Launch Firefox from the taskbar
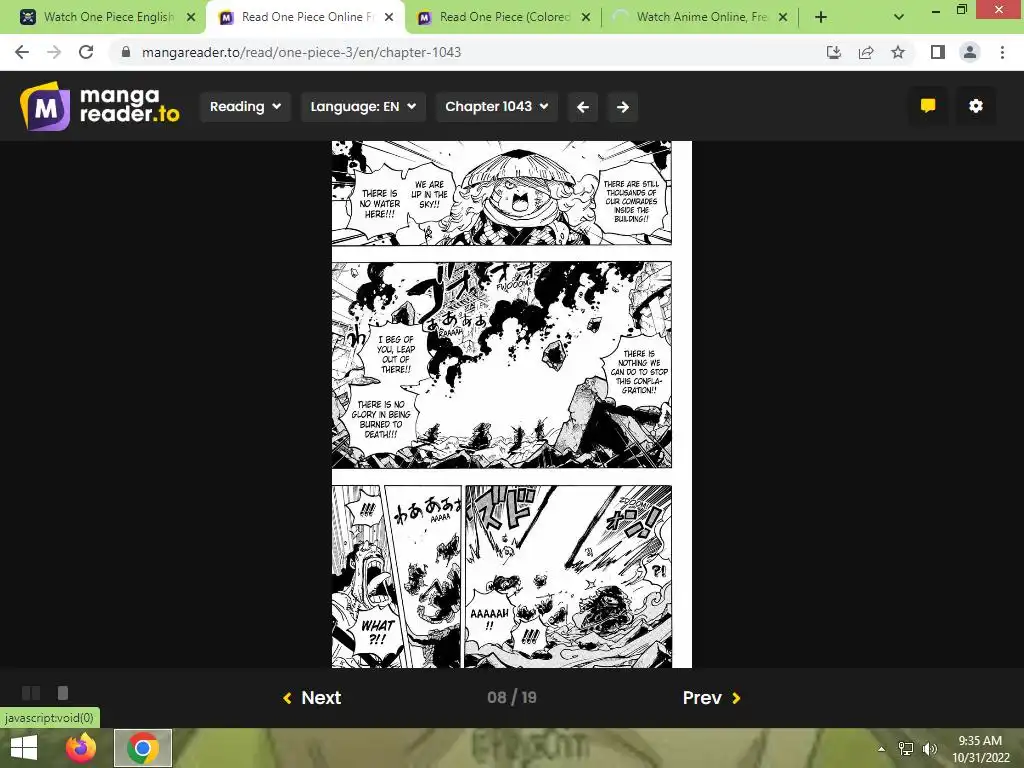Image resolution: width=1024 pixels, height=768 pixels. coord(80,748)
